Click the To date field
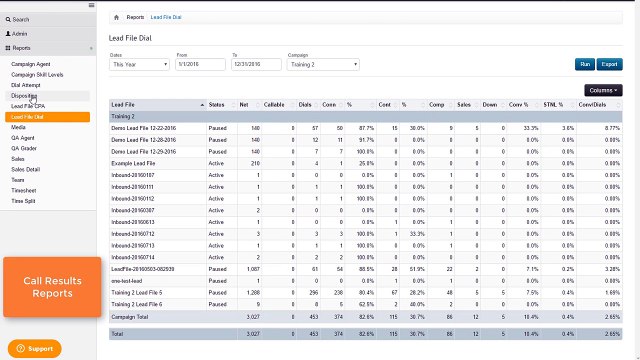Image resolution: width=640 pixels, height=360 pixels. click(x=256, y=64)
